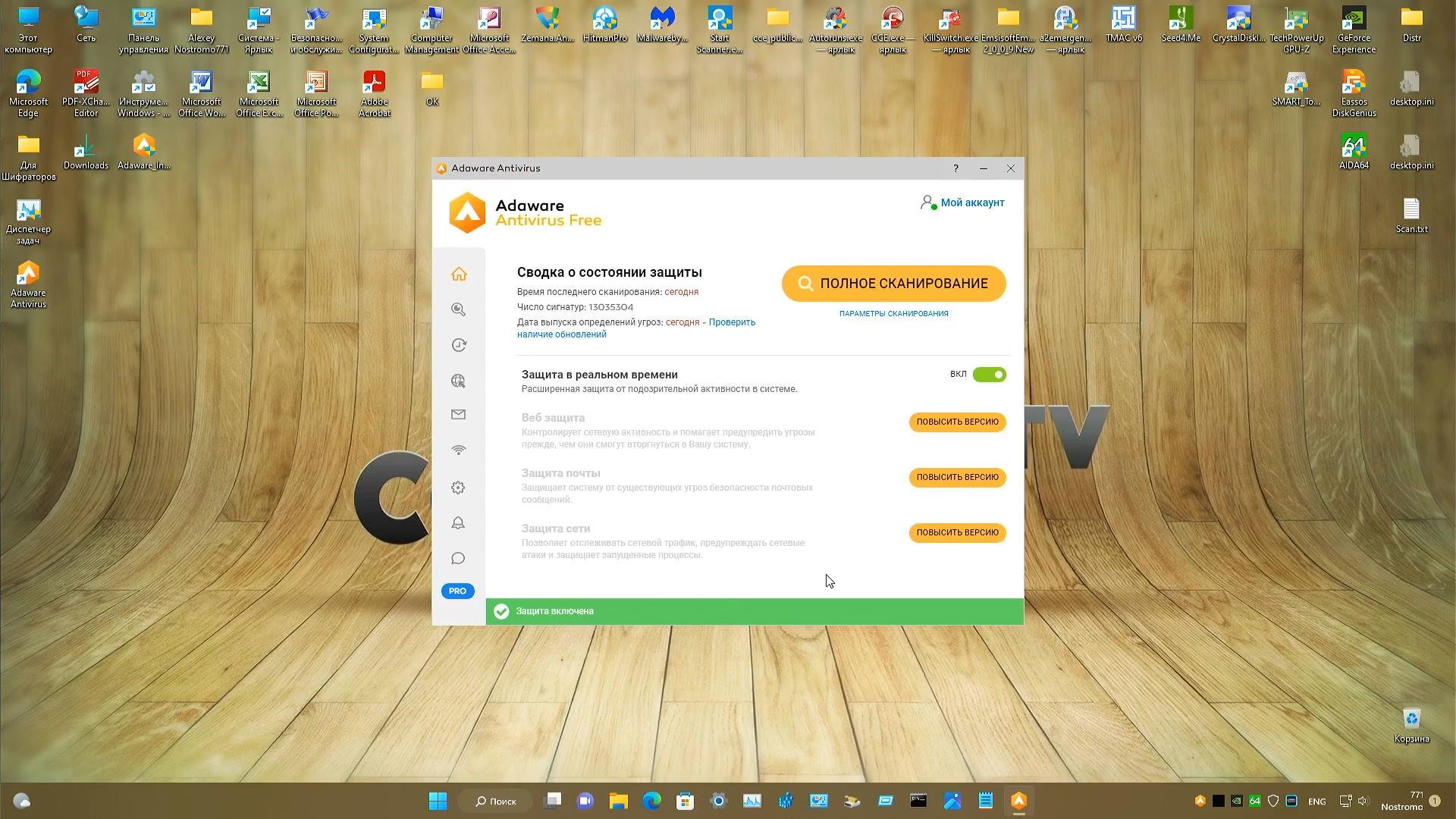Open the scan section via magnifier icon

click(x=458, y=309)
